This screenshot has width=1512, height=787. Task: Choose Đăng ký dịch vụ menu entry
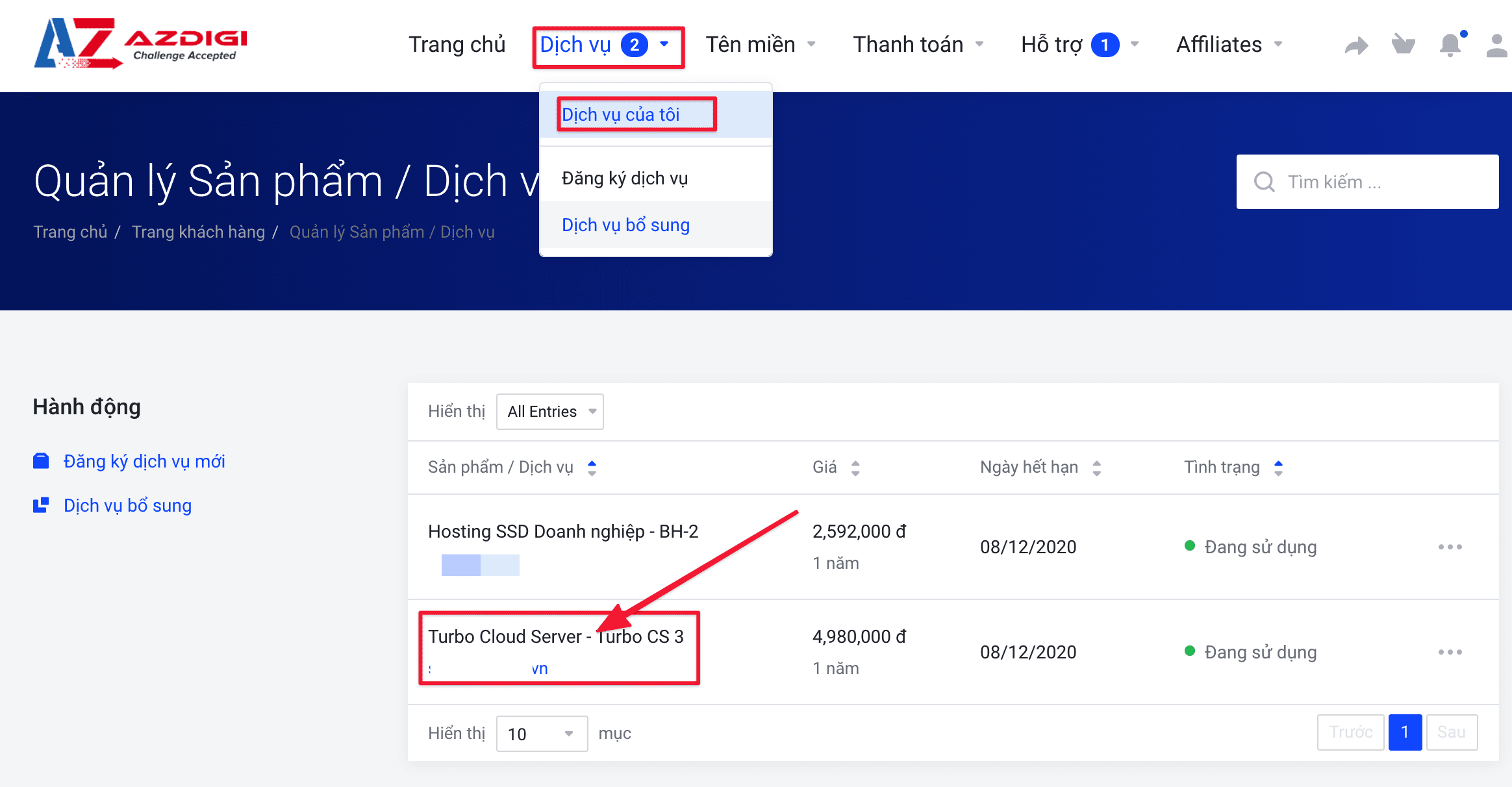point(625,179)
